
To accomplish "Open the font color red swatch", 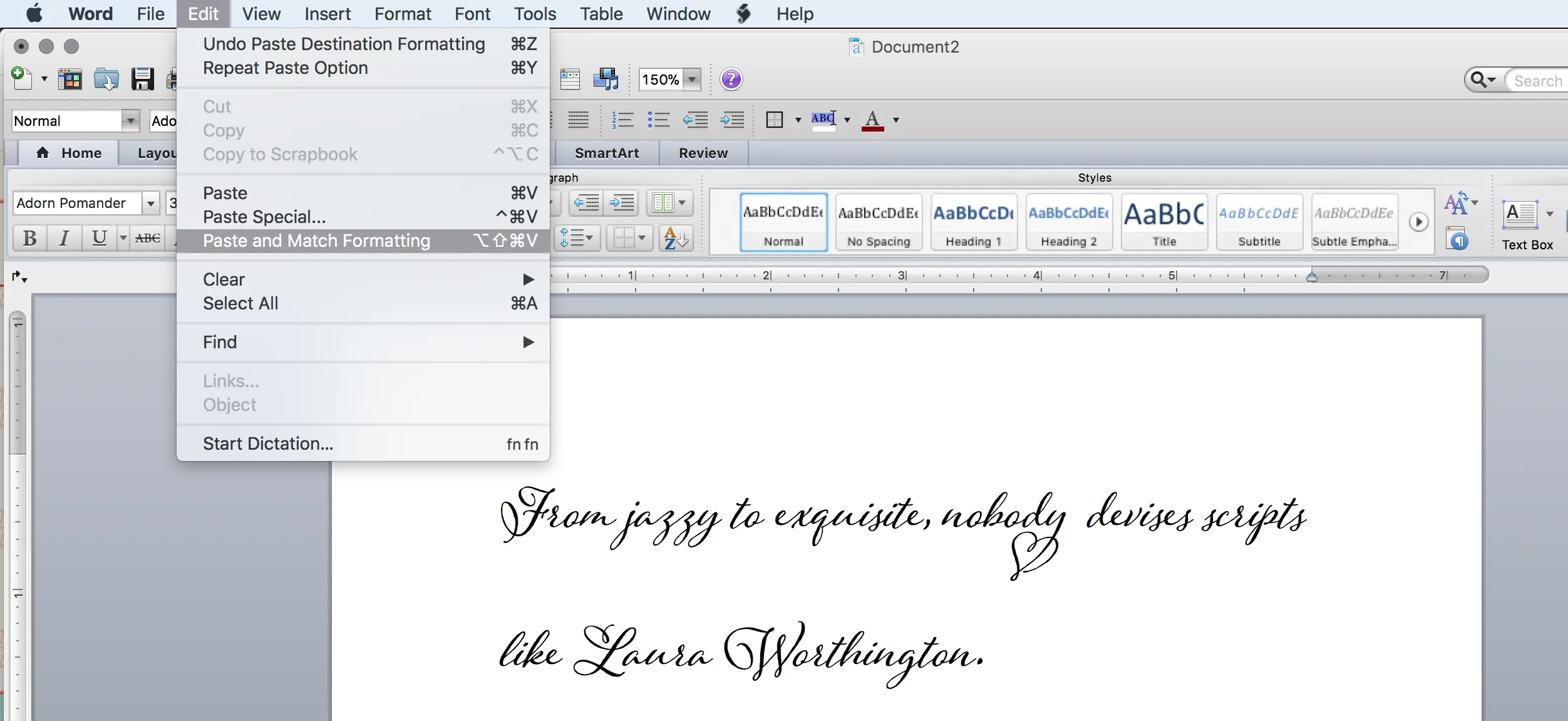I will 874,120.
